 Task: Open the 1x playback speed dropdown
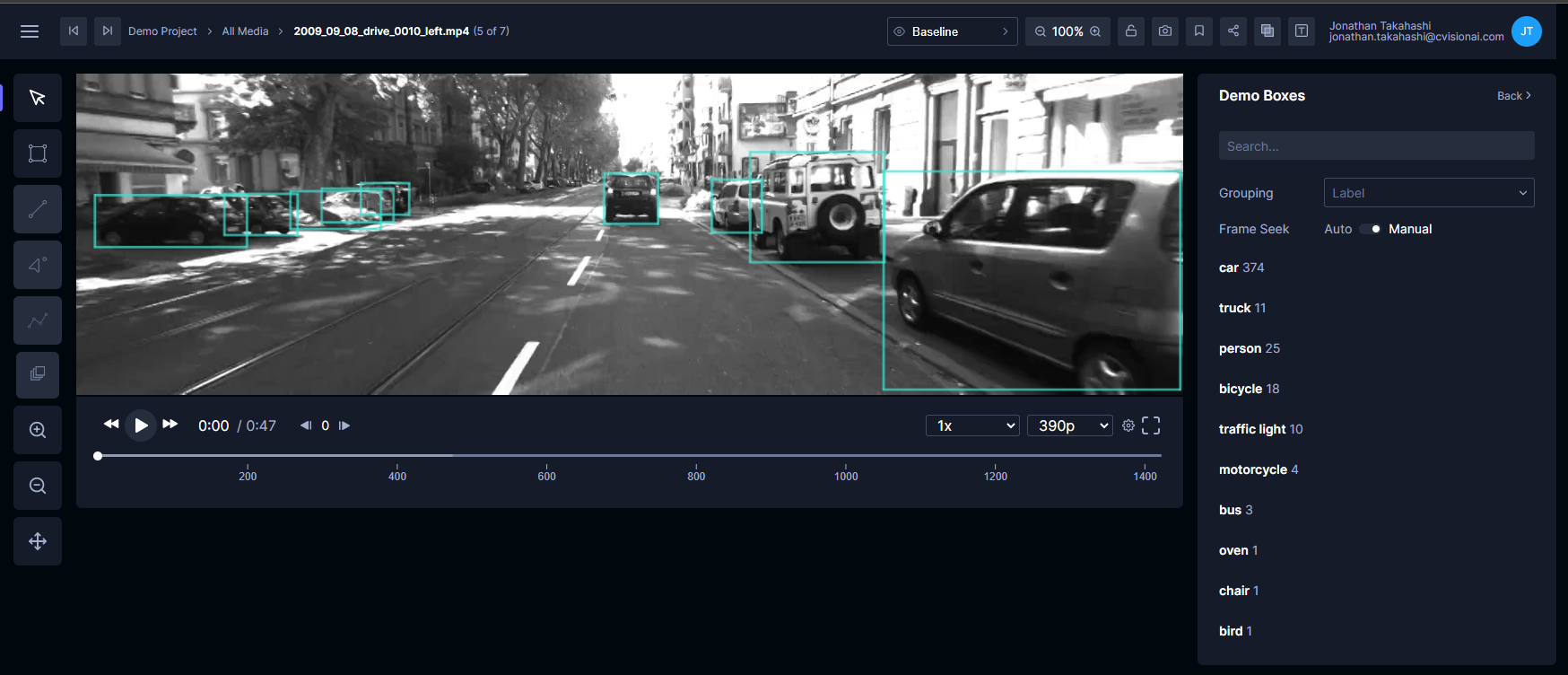pos(972,425)
